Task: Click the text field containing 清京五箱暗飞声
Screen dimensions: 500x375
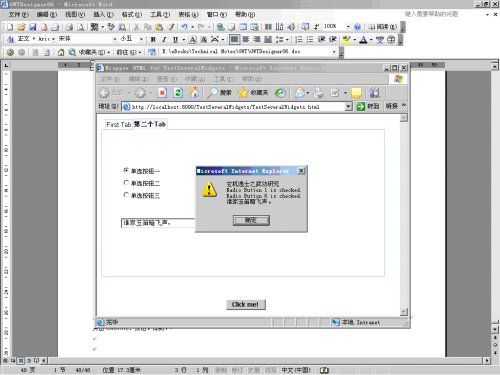Action: coord(158,223)
